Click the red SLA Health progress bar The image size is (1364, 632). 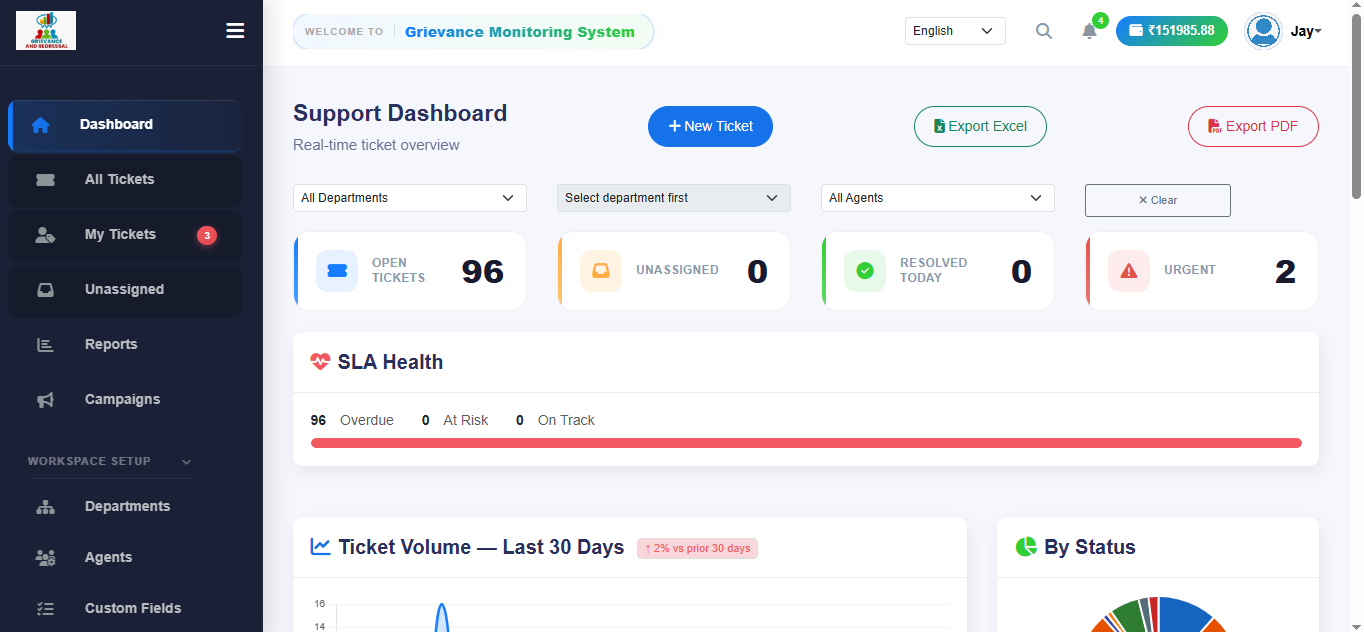click(x=806, y=443)
